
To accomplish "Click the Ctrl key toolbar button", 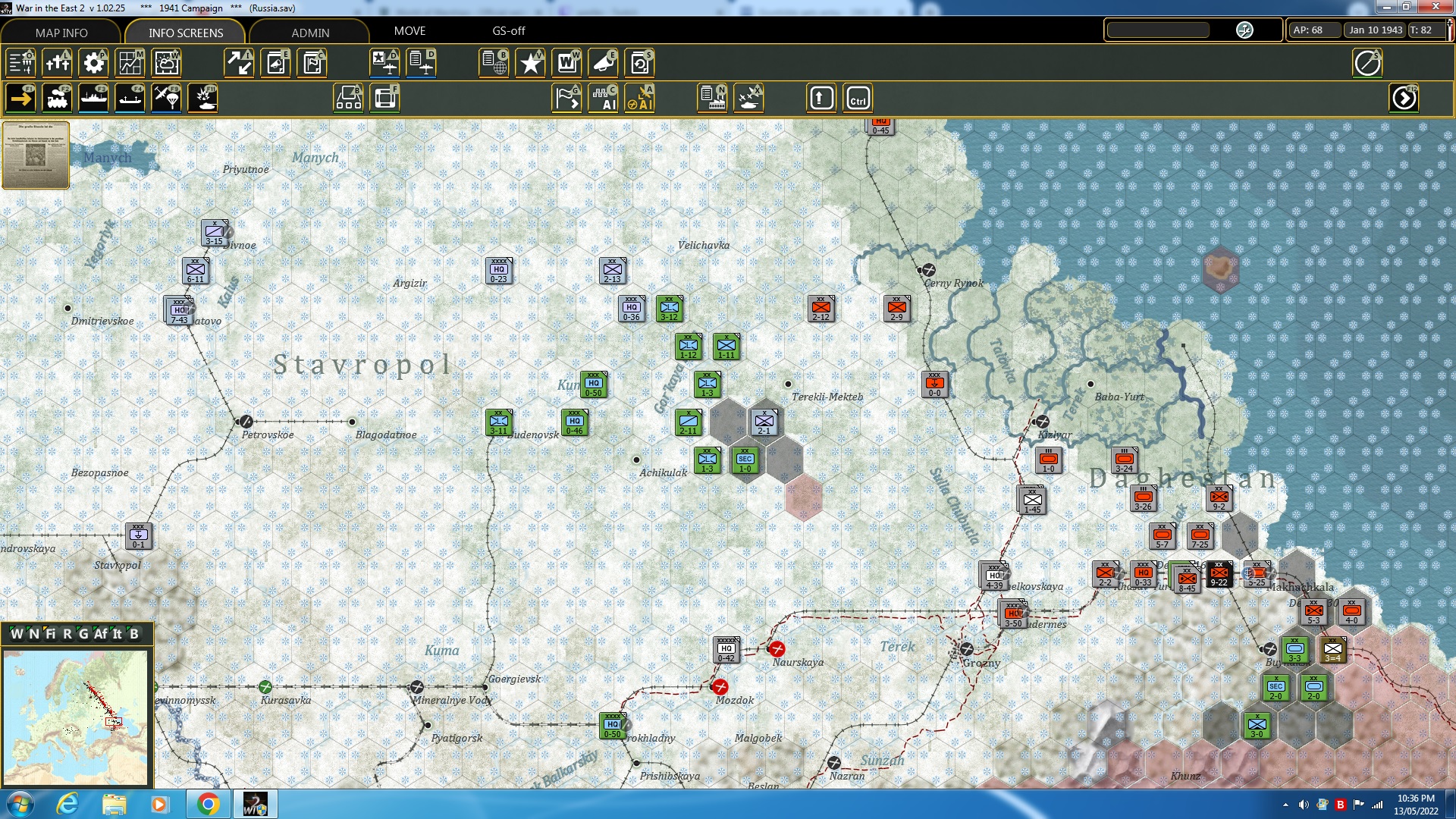I will tap(858, 98).
